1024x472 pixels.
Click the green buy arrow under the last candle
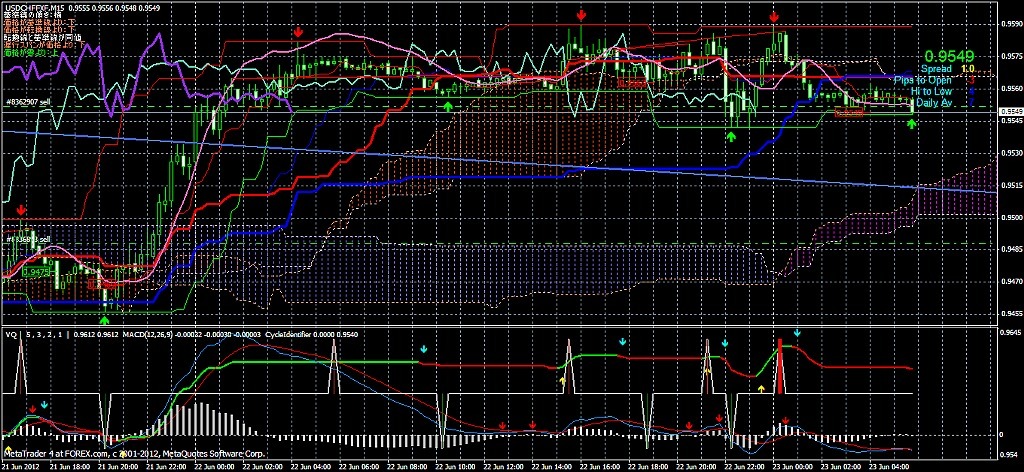(912, 123)
